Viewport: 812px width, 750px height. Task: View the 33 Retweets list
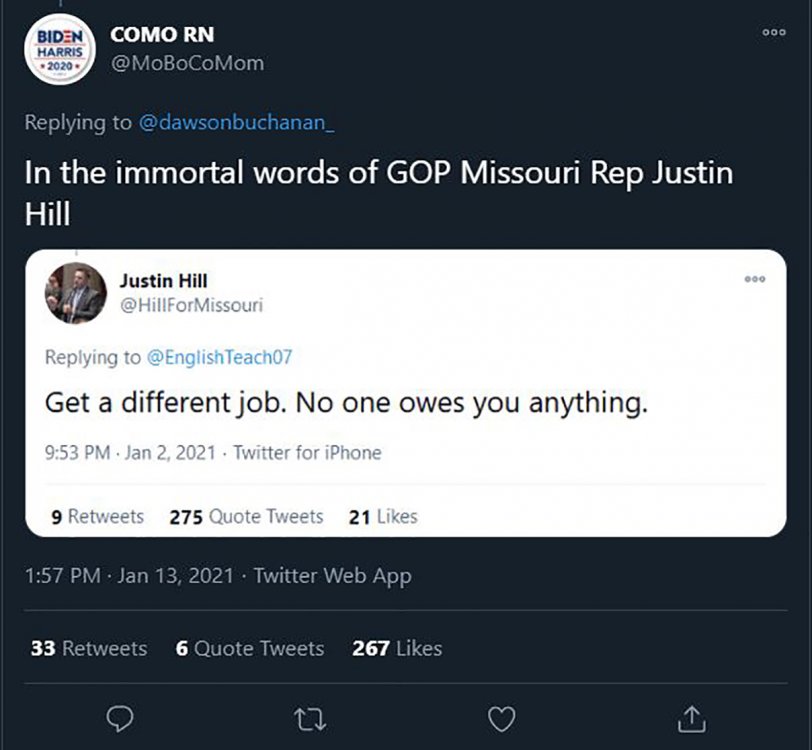[x=89, y=648]
